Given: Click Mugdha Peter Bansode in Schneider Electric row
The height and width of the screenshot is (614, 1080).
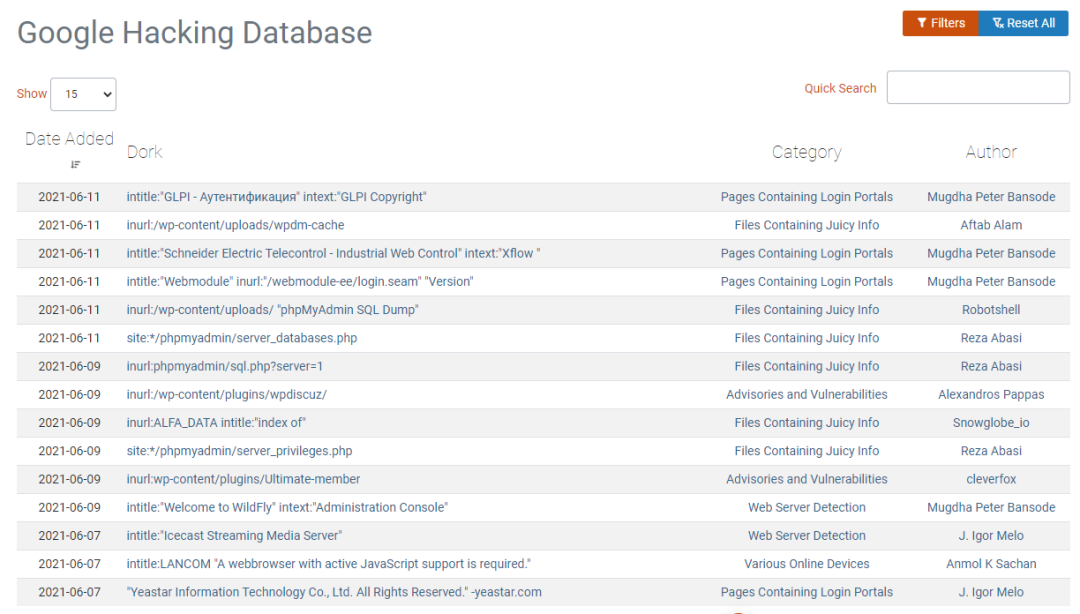Looking at the screenshot, I should coord(991,254).
